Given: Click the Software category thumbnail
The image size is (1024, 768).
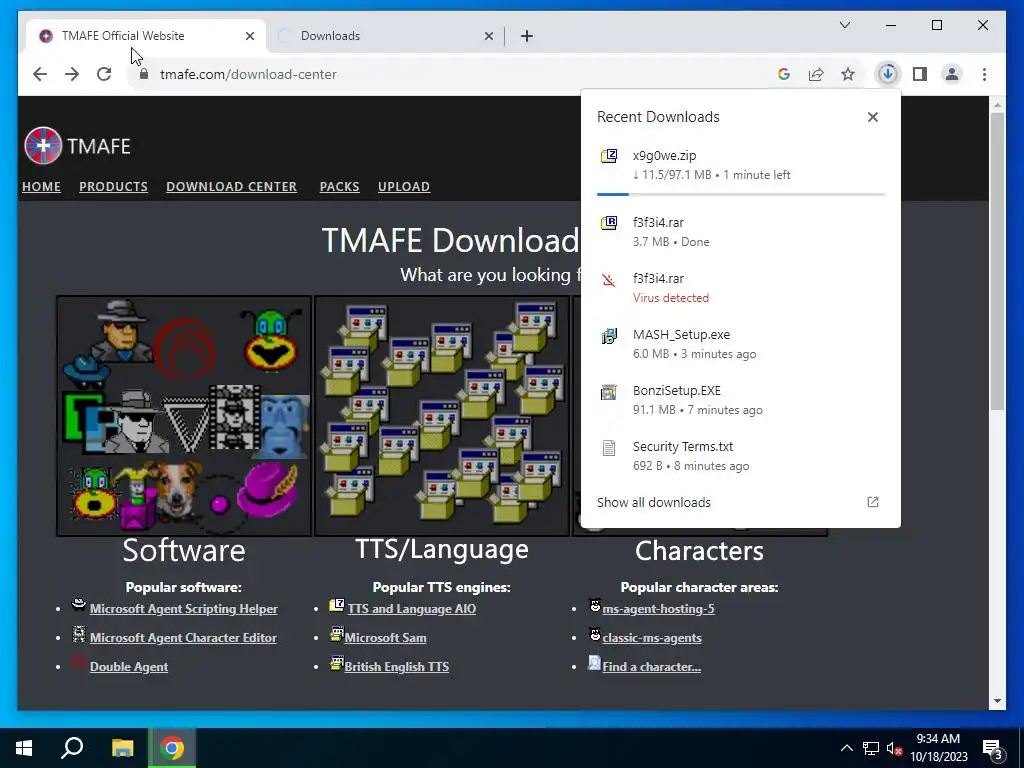Looking at the screenshot, I should [x=184, y=416].
